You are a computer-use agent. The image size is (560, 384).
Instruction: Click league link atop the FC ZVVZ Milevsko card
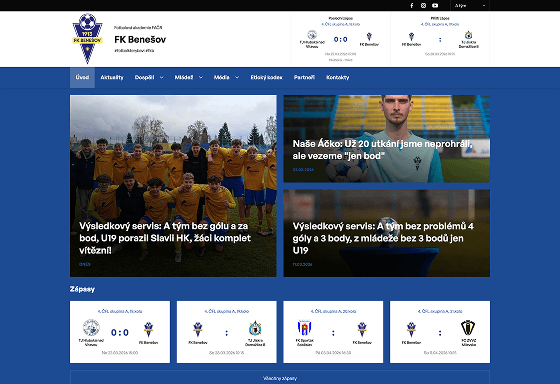tap(440, 311)
